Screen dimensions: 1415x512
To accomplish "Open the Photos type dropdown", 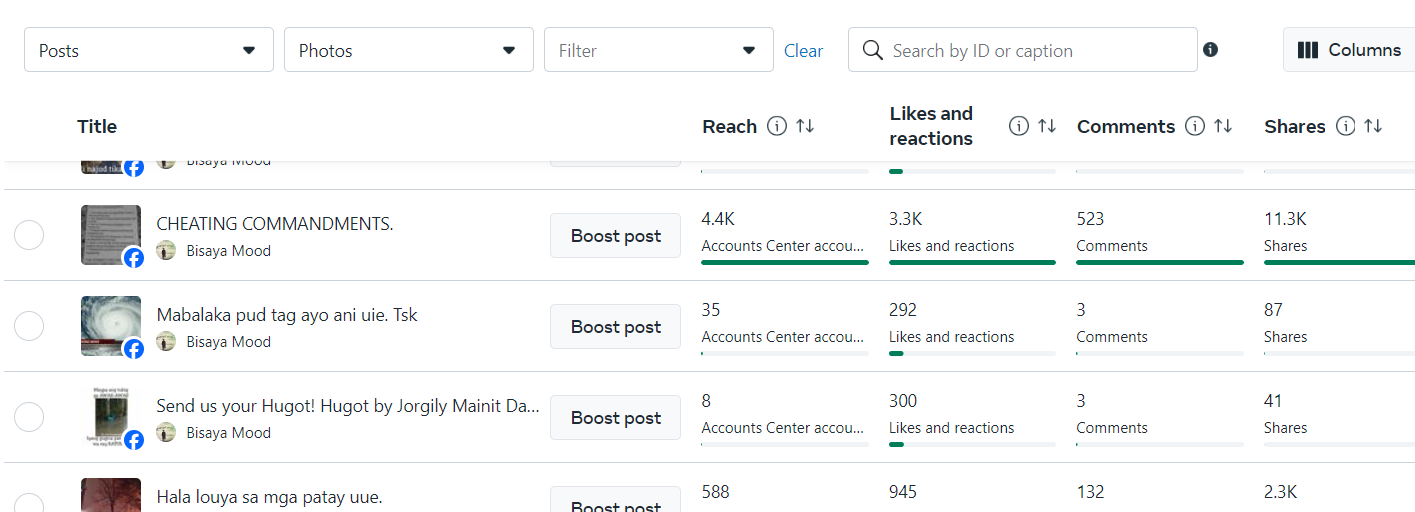I will pos(408,50).
